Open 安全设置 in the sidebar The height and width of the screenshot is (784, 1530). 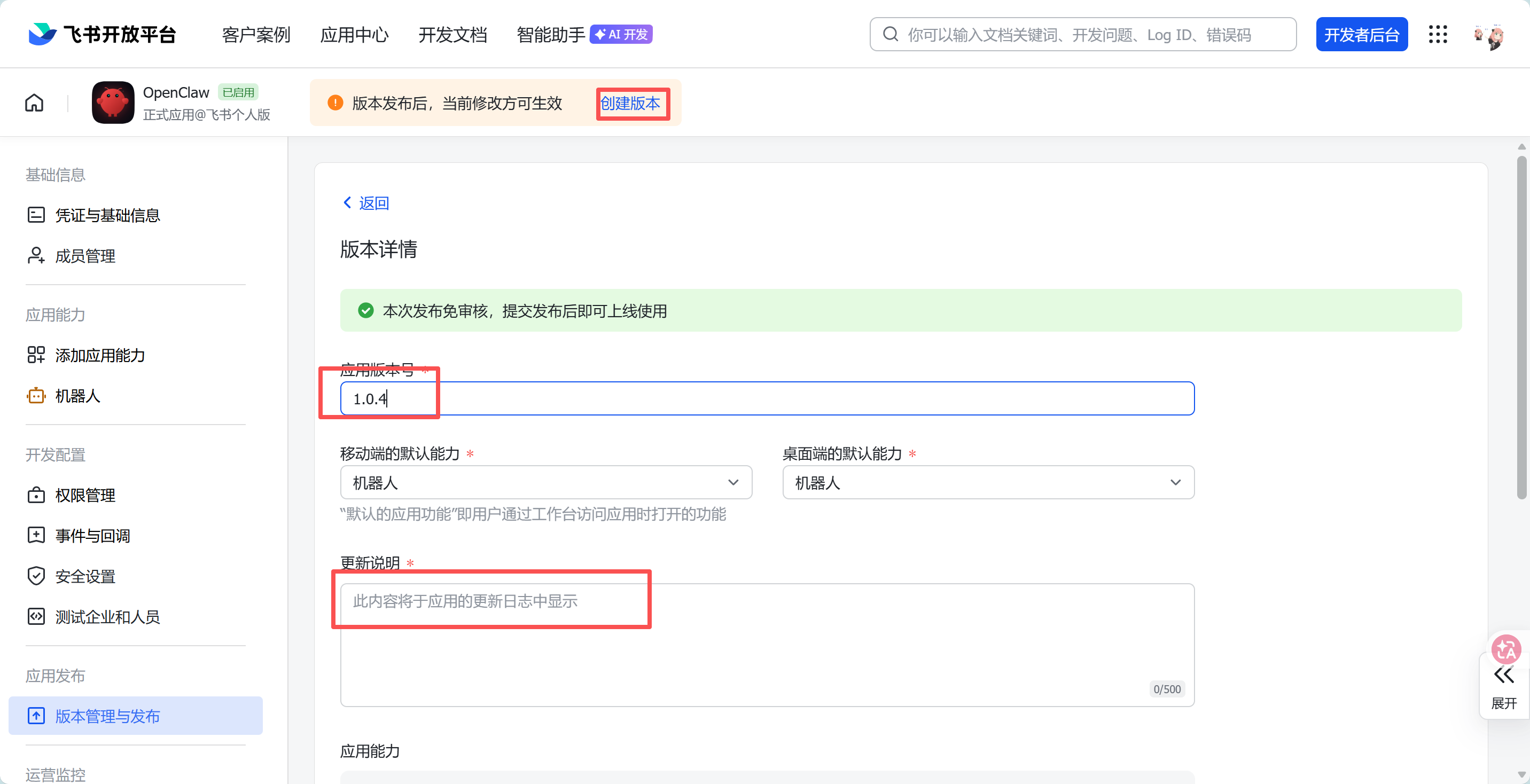click(85, 576)
